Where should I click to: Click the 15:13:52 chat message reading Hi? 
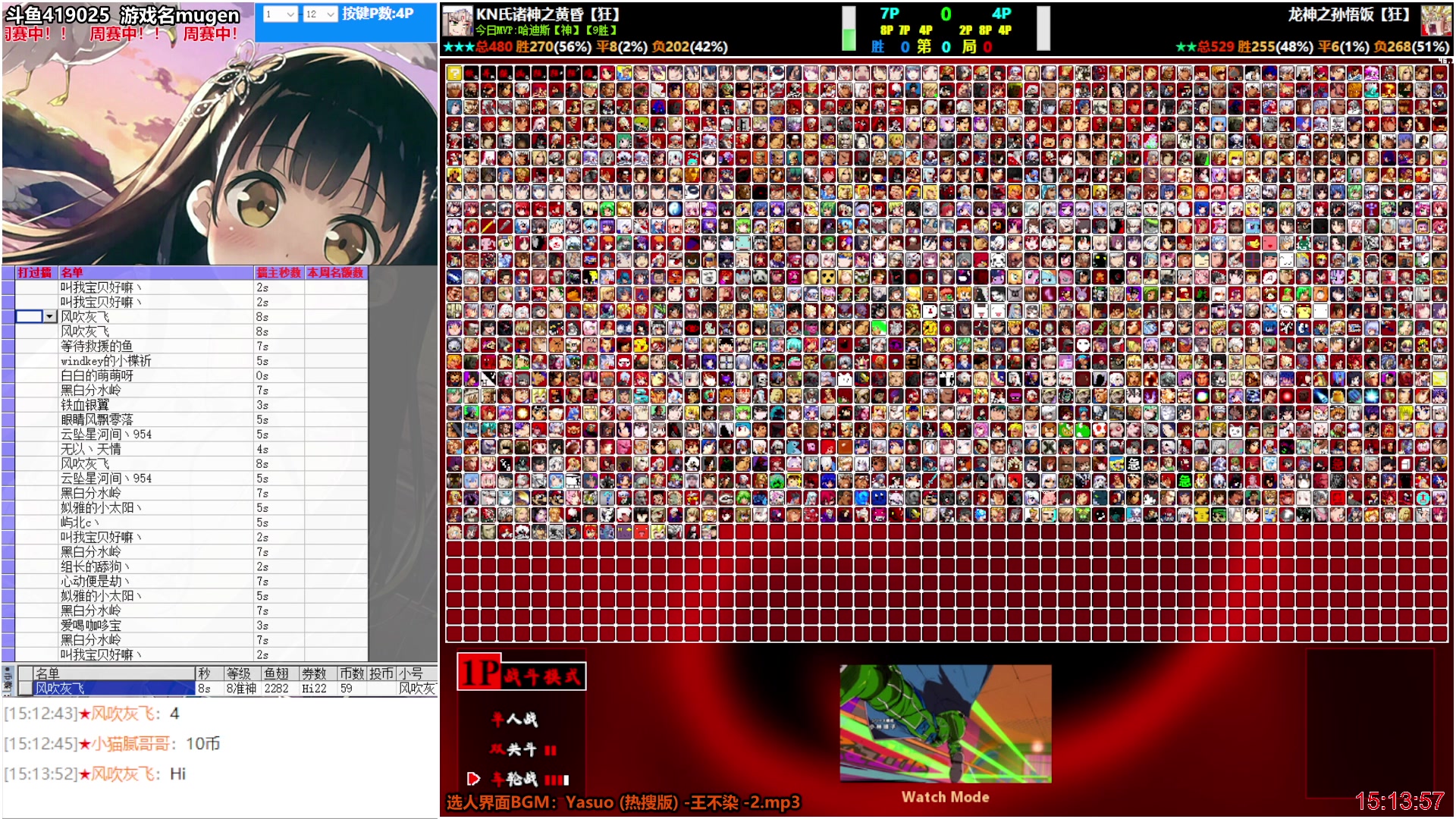click(x=95, y=774)
